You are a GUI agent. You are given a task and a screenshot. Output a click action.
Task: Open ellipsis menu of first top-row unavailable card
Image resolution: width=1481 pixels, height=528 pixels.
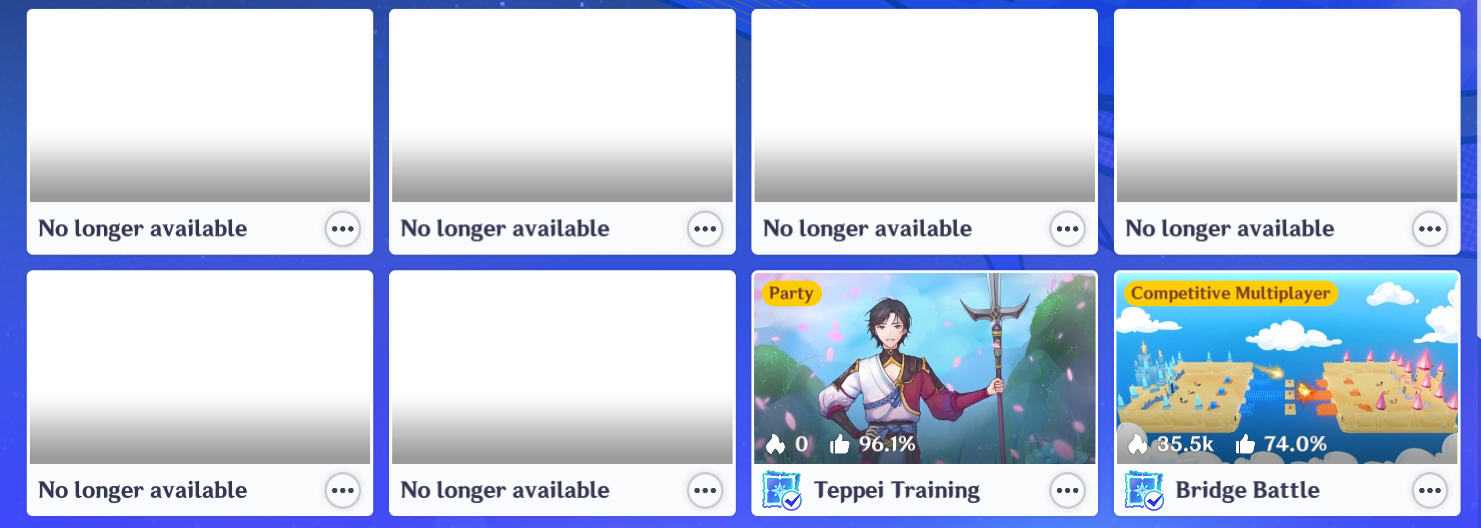pyautogui.click(x=343, y=229)
